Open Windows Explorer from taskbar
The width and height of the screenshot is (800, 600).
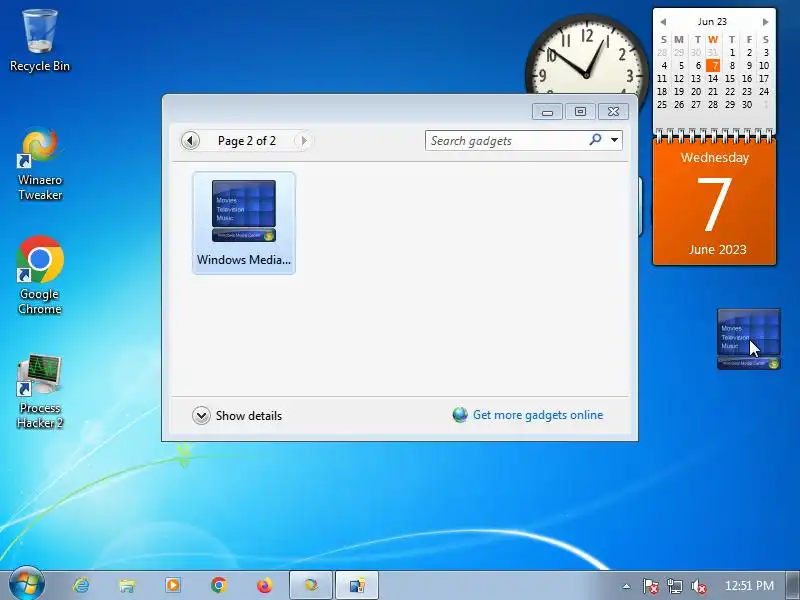tap(127, 585)
